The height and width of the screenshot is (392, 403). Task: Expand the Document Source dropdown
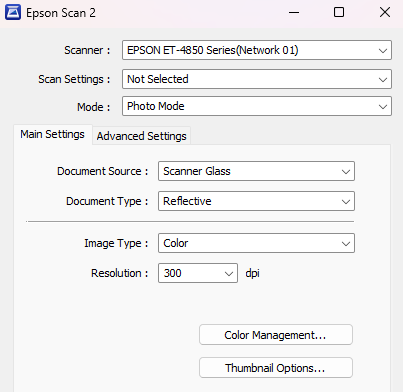(256, 171)
